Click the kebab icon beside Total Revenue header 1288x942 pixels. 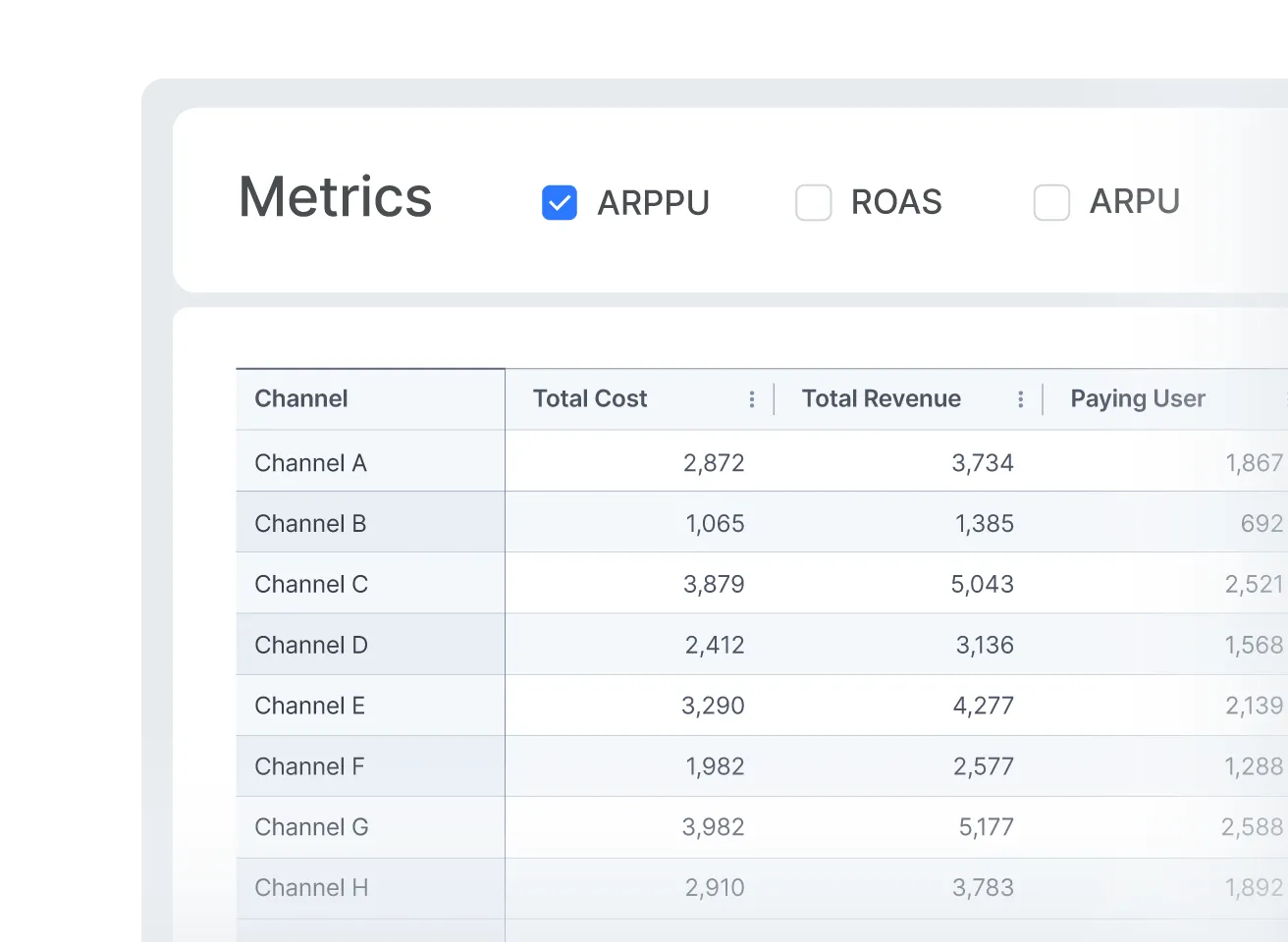pos(1021,398)
